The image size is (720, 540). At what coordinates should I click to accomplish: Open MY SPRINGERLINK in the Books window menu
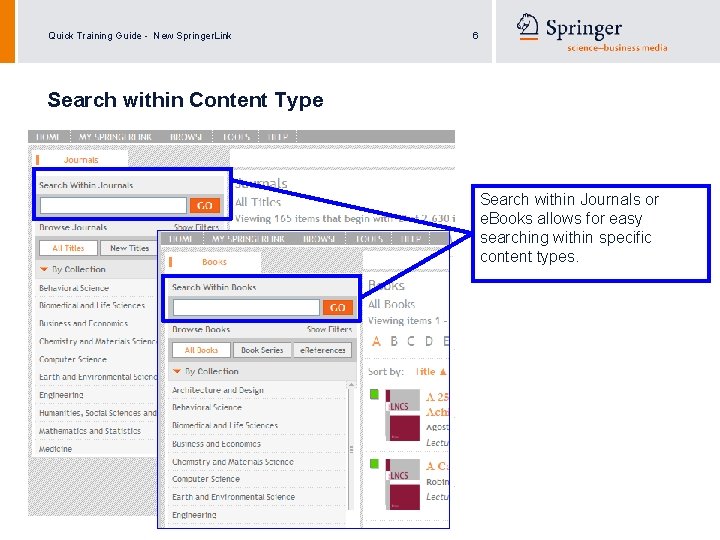point(248,239)
